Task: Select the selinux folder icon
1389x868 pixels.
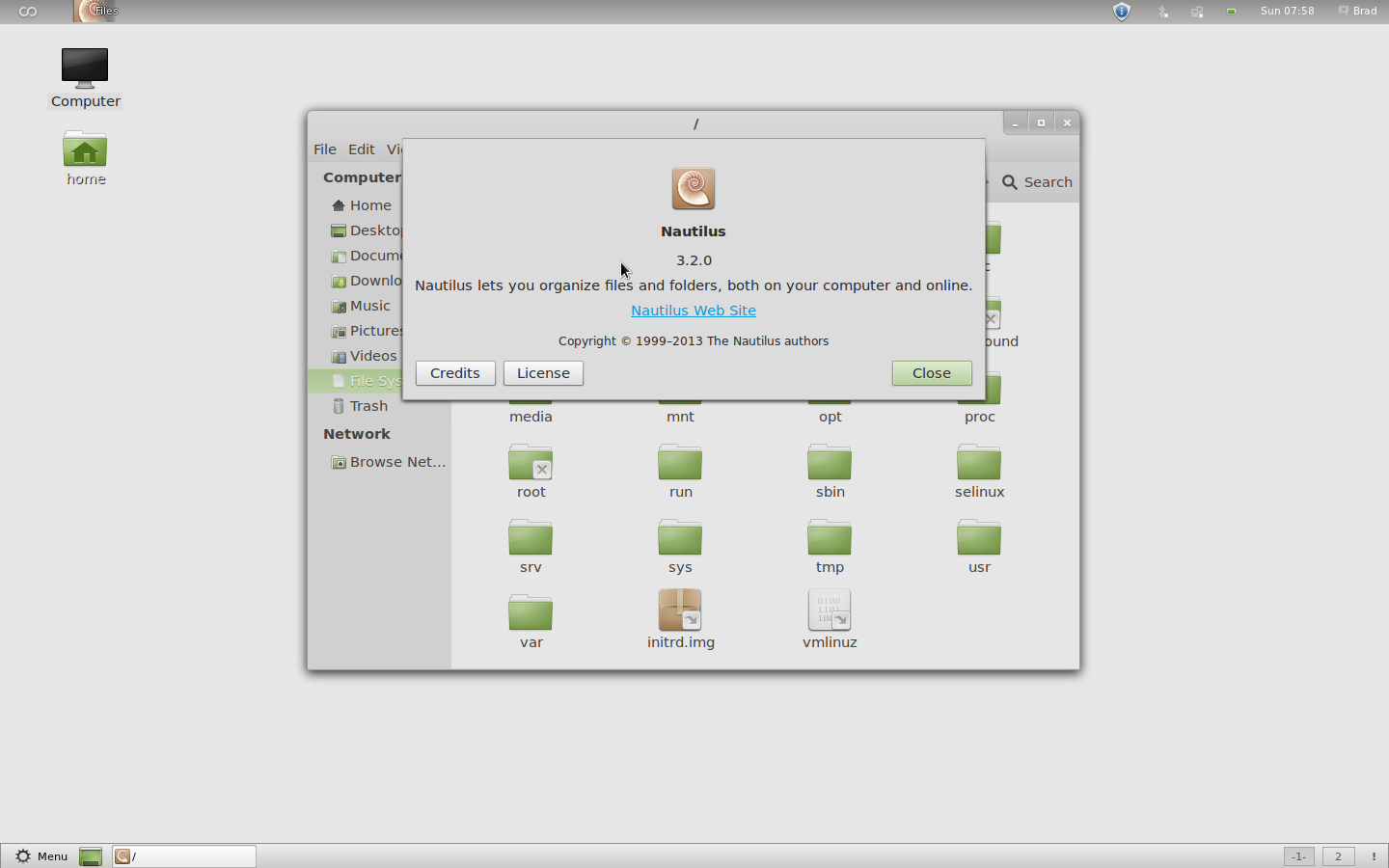Action: [979, 463]
